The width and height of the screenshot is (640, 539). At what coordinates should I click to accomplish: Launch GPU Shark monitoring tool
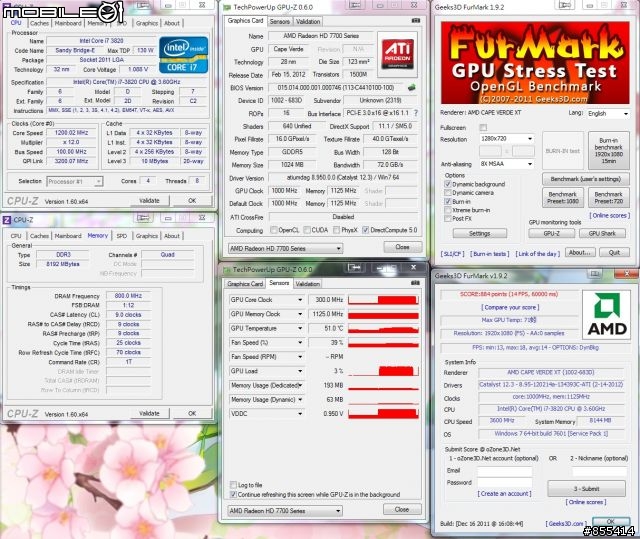pos(602,234)
